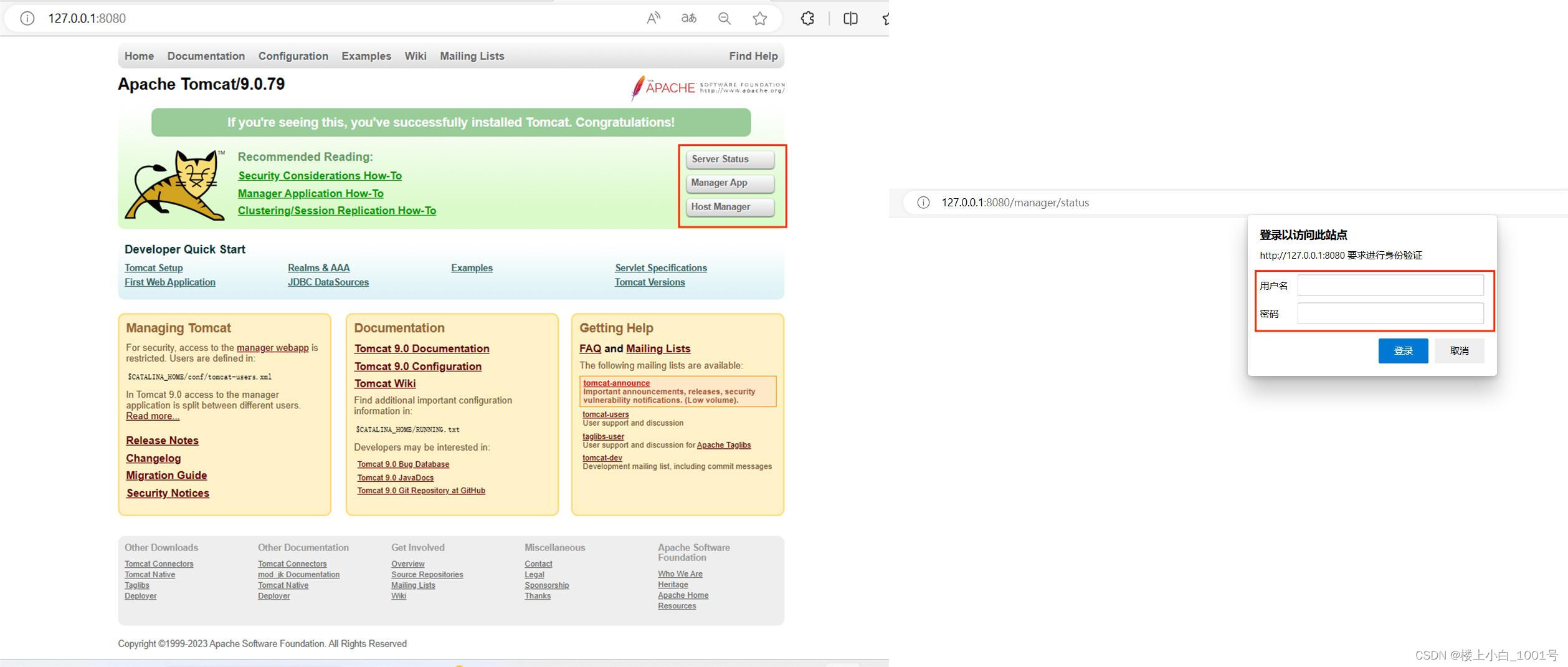Open Examples link under Developer Quick Start

[472, 268]
